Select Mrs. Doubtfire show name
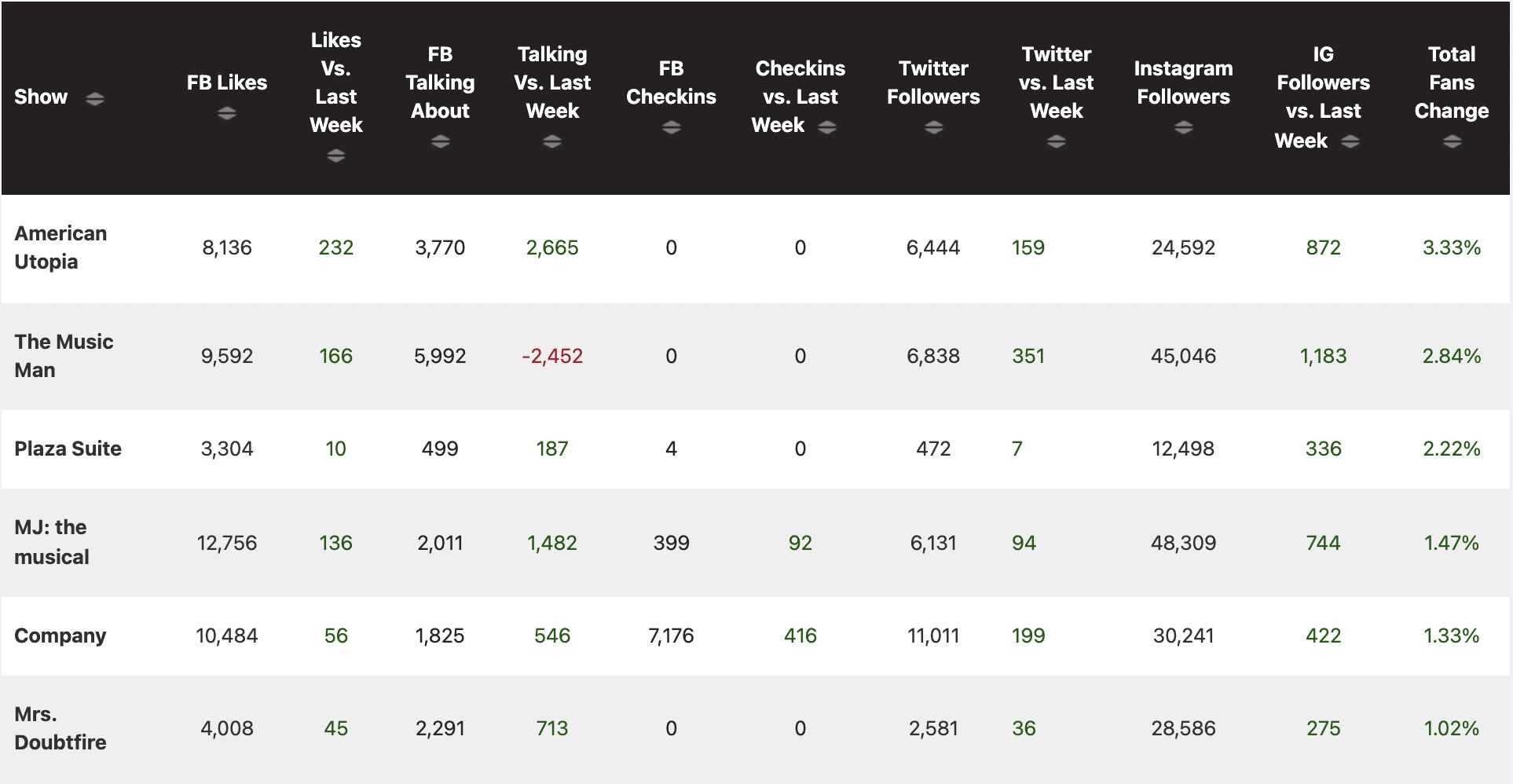The height and width of the screenshot is (784, 1513). 60,728
